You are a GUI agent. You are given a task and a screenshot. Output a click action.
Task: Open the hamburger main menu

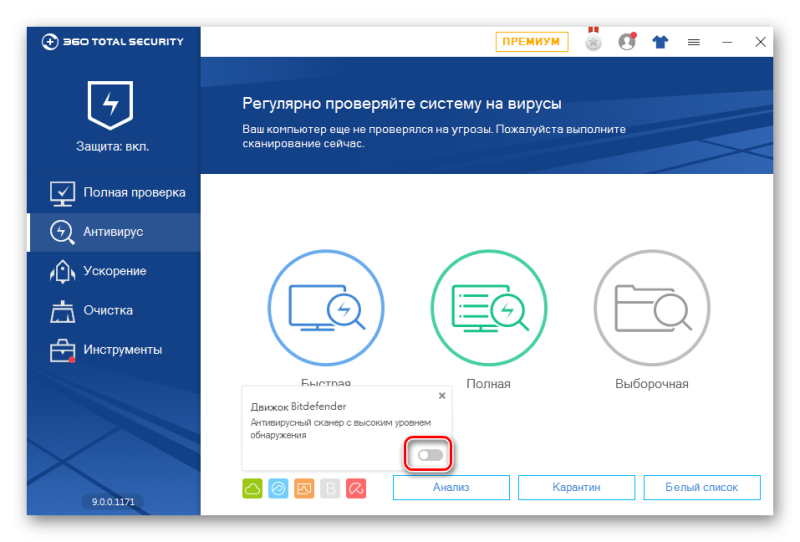[693, 42]
